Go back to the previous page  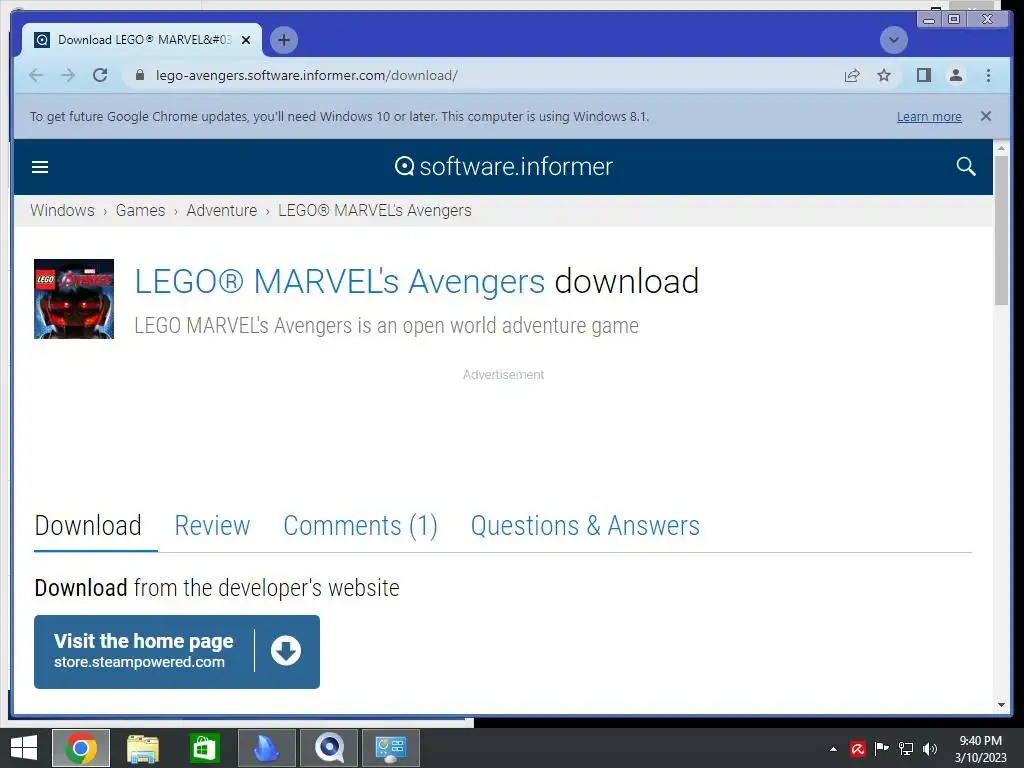pyautogui.click(x=37, y=75)
